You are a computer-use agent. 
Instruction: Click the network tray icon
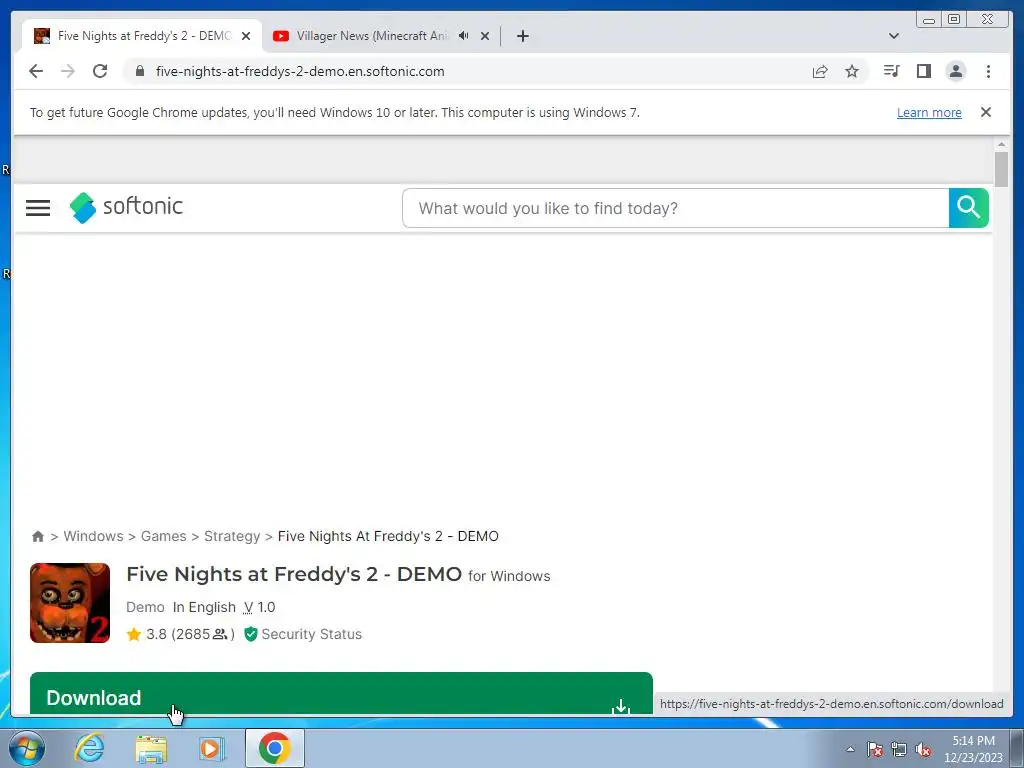(x=899, y=749)
